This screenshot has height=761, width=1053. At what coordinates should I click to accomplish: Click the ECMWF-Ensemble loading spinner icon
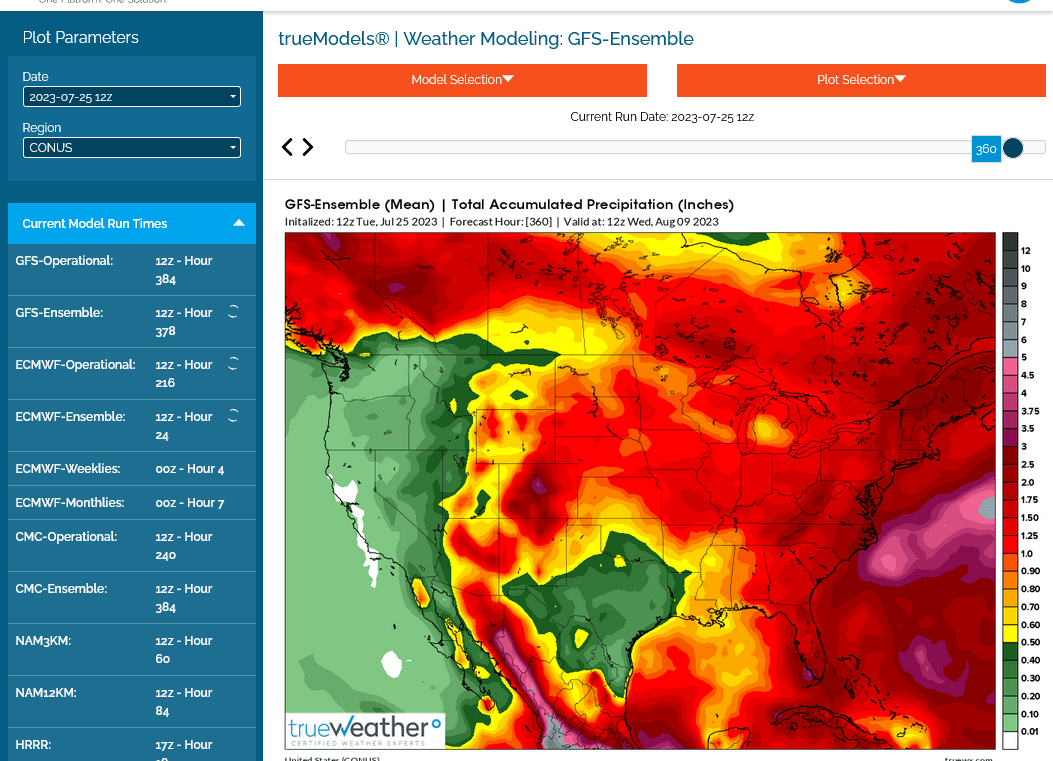point(233,416)
